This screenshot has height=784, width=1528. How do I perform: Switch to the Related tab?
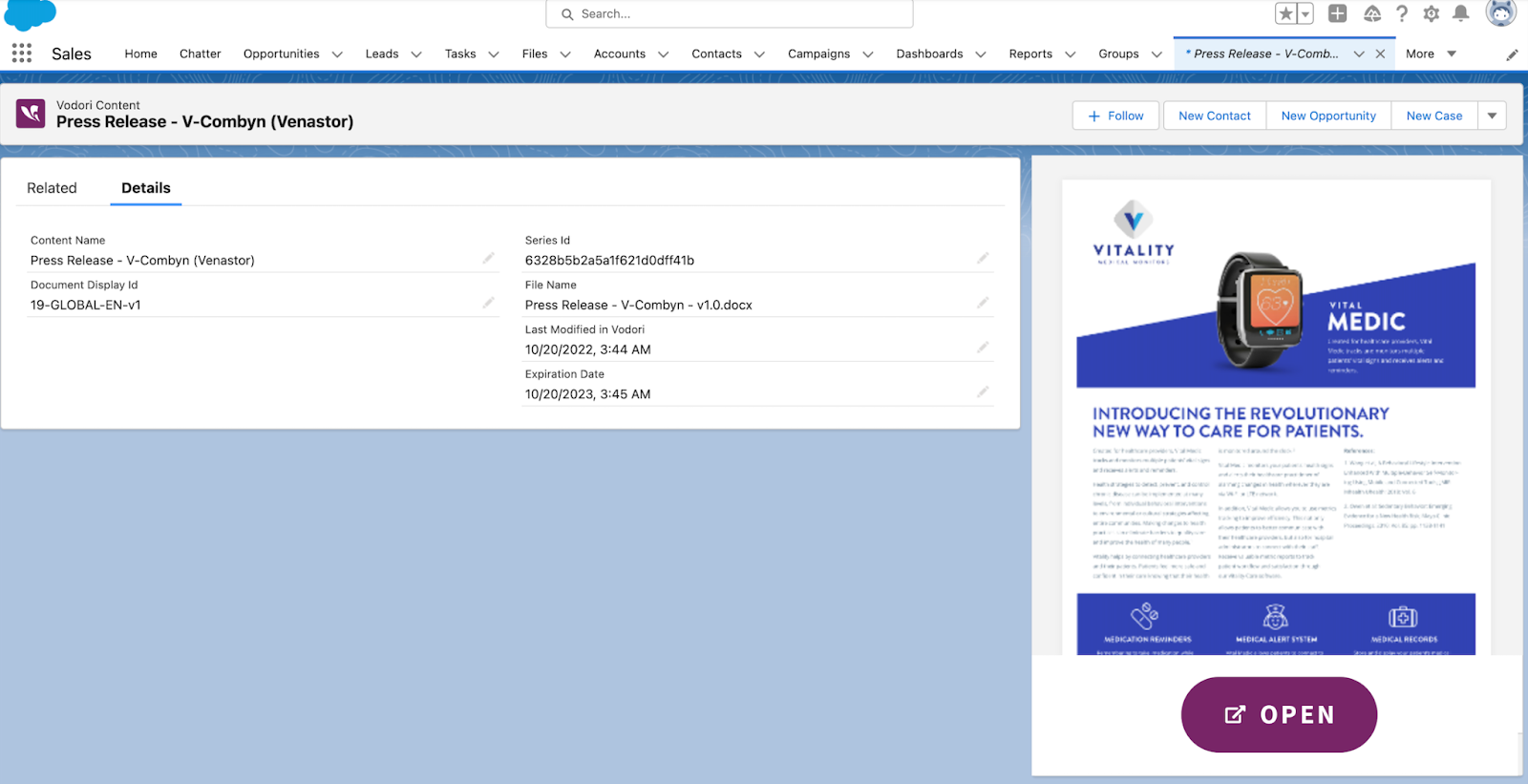tap(52, 188)
